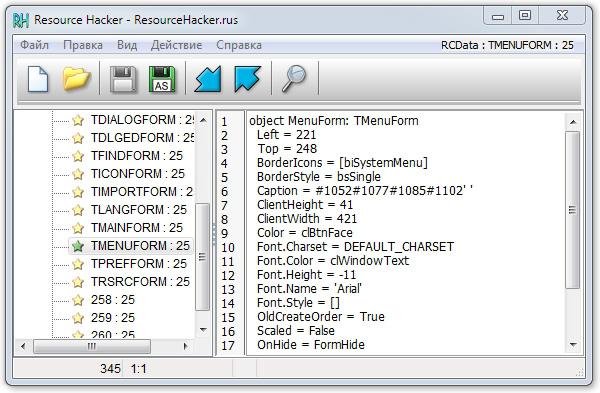Click tree panel scroll down arrow

203,330
